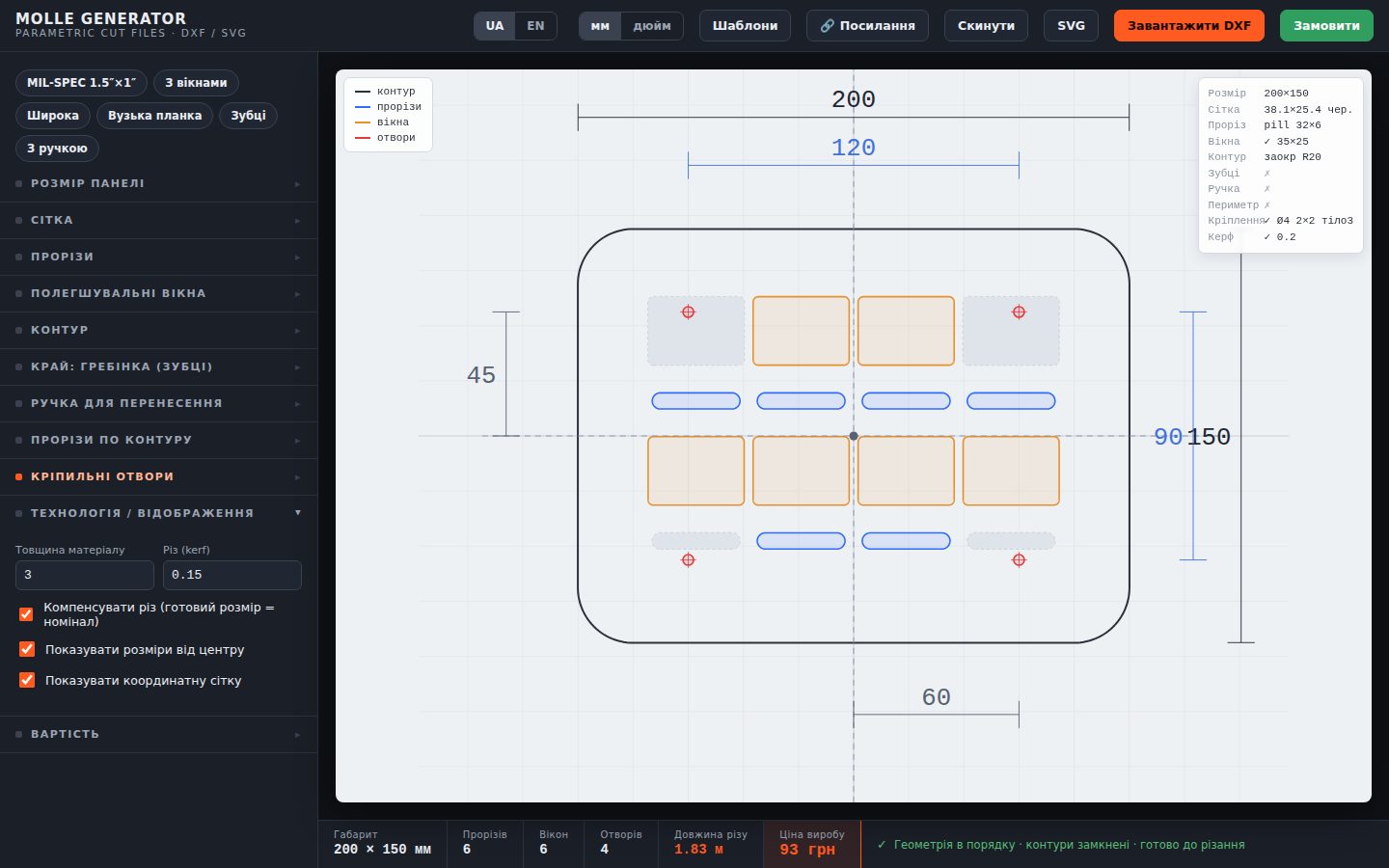Expand the СІТКА section

[x=158, y=220]
